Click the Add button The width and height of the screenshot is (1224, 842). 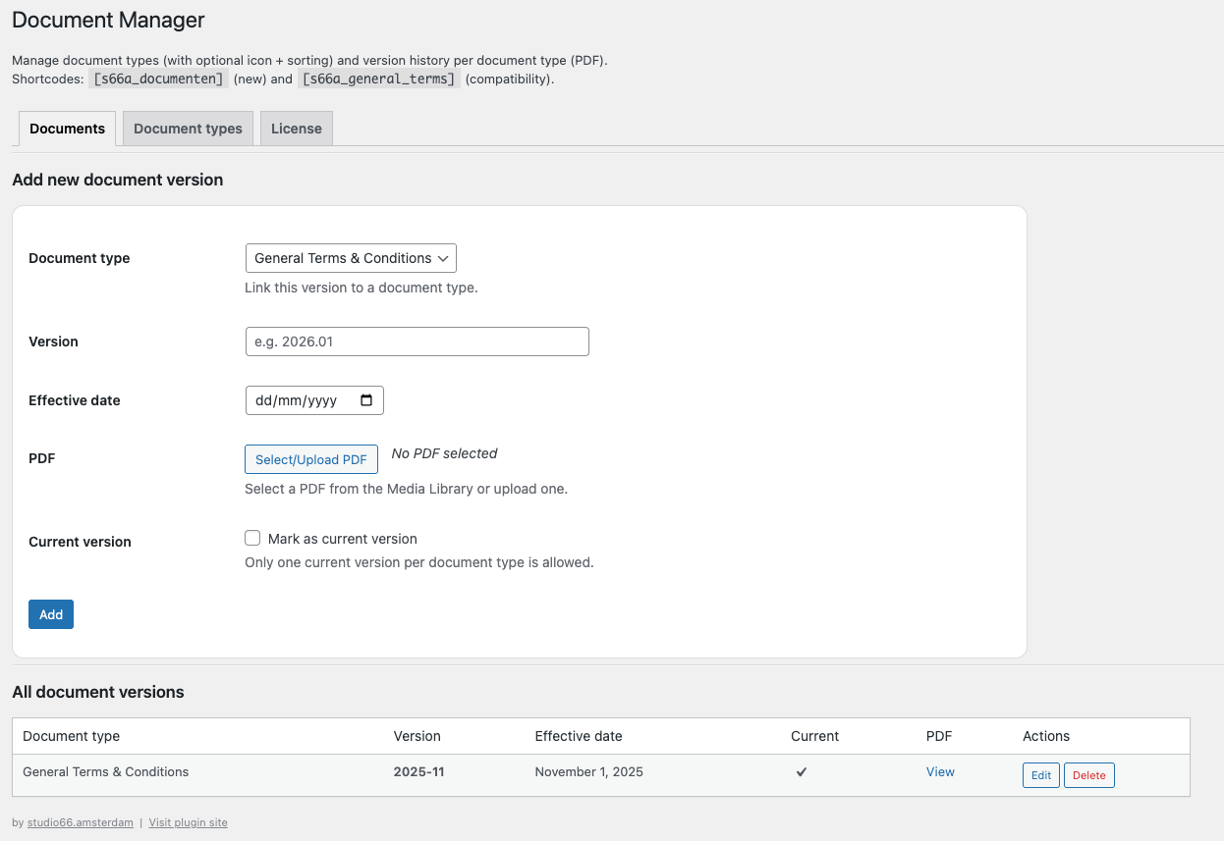[x=50, y=613]
